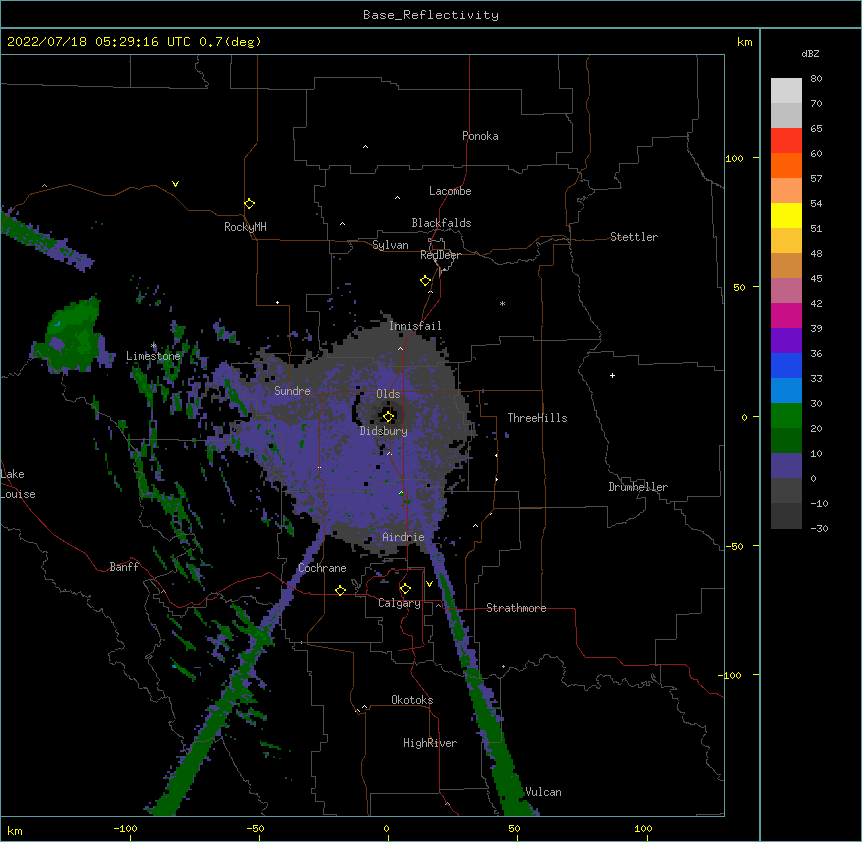Select the orange 60-57 dBZ legend swatch

[x=786, y=165]
